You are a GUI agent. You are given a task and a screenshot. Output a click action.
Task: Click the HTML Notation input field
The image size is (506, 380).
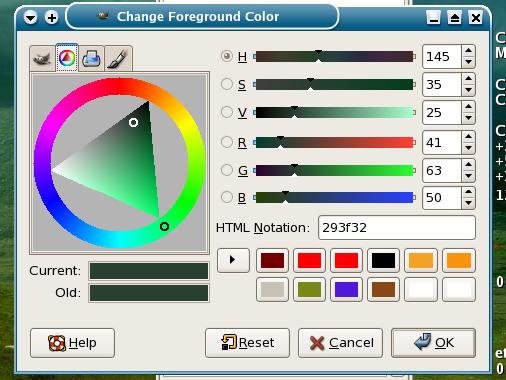[397, 228]
